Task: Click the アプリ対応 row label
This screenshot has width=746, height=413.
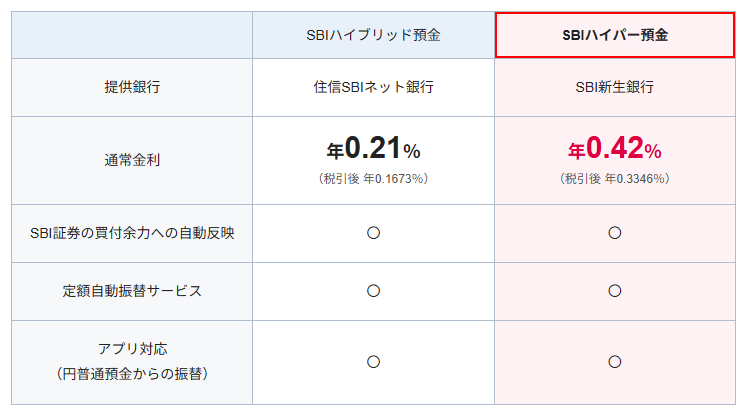Action: tap(132, 349)
